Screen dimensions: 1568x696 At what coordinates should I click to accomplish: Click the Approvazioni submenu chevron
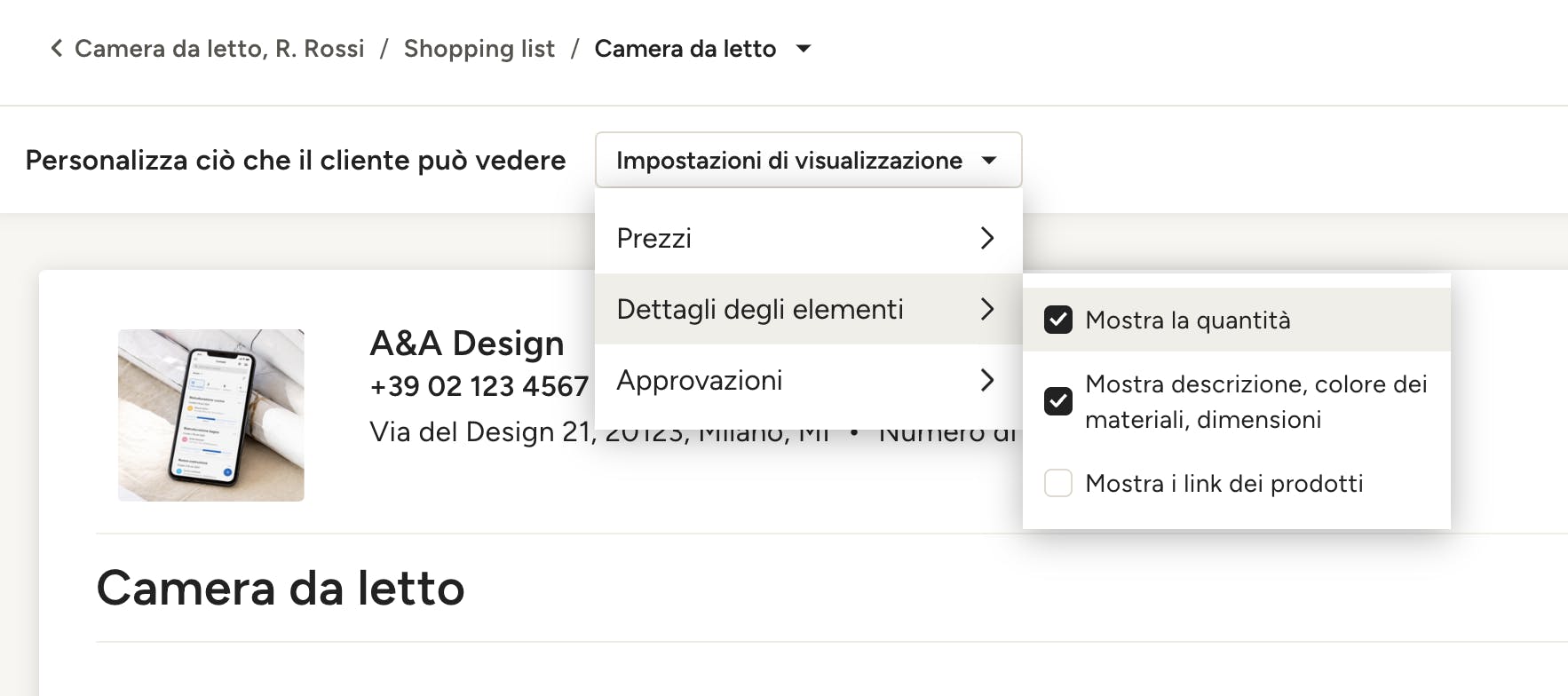[x=986, y=380]
